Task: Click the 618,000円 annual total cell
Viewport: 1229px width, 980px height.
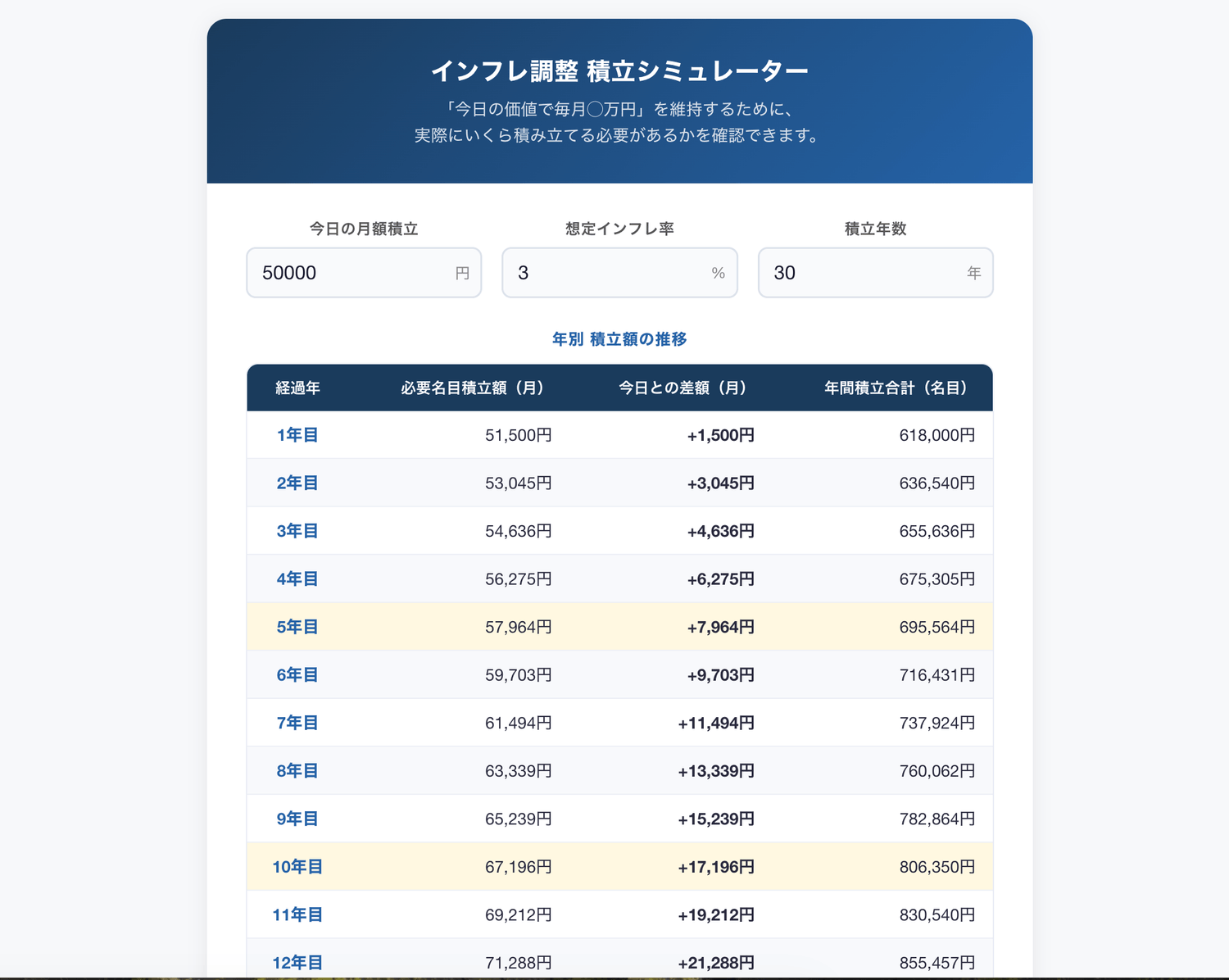Action: click(x=937, y=435)
